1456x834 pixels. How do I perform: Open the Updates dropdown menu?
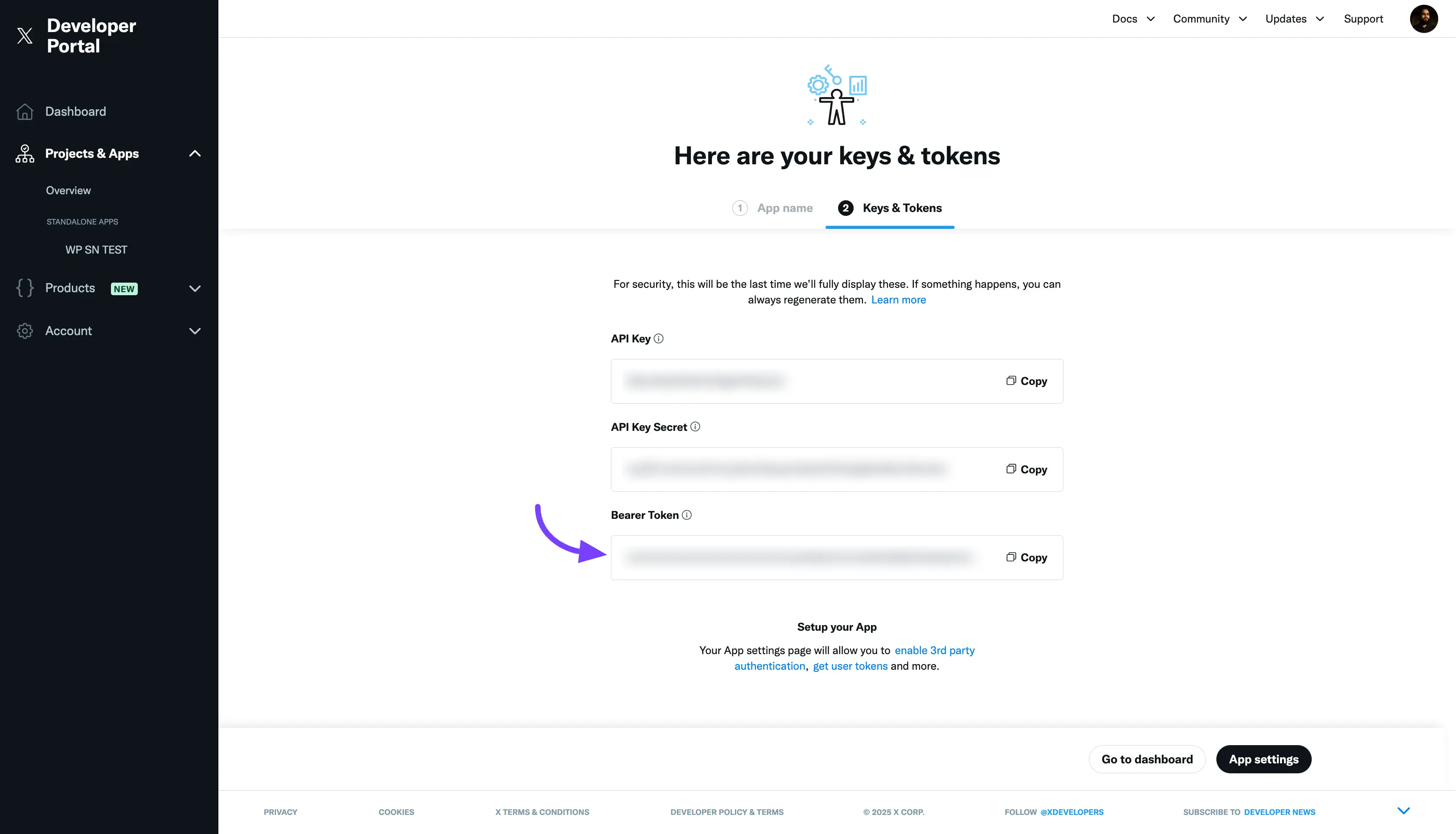(x=1294, y=19)
